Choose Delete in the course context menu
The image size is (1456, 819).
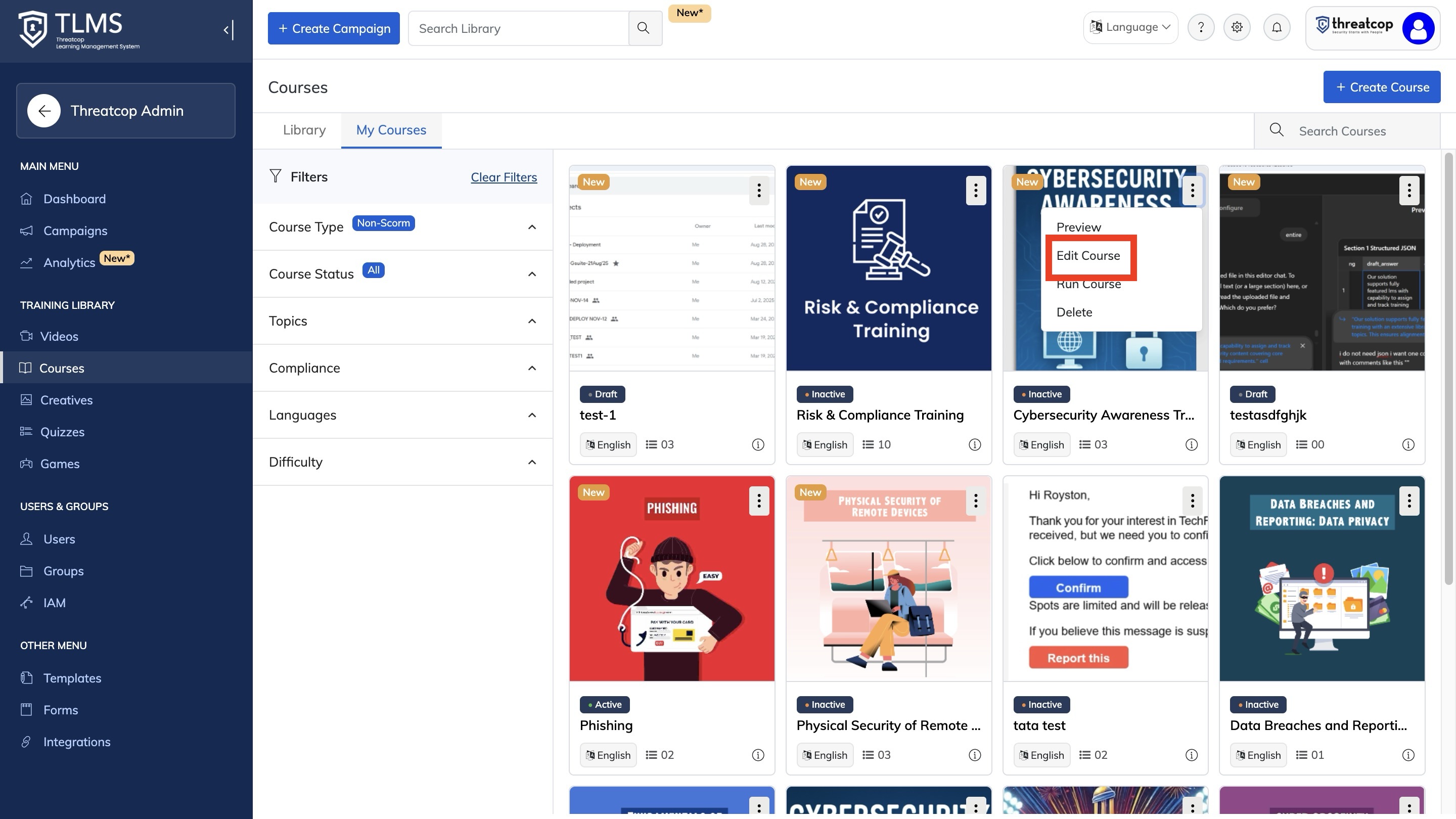(1074, 312)
